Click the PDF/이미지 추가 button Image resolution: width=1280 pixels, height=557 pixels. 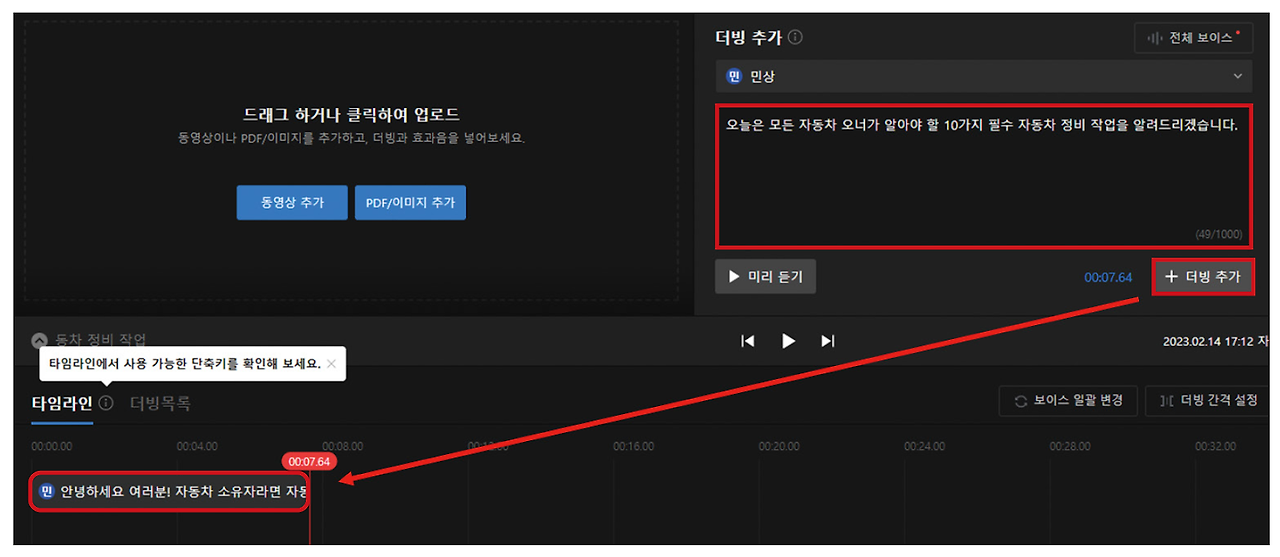tap(410, 202)
